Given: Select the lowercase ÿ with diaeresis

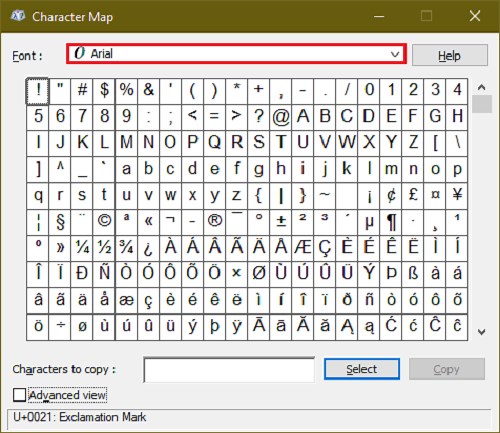Looking at the screenshot, I should point(236,327).
